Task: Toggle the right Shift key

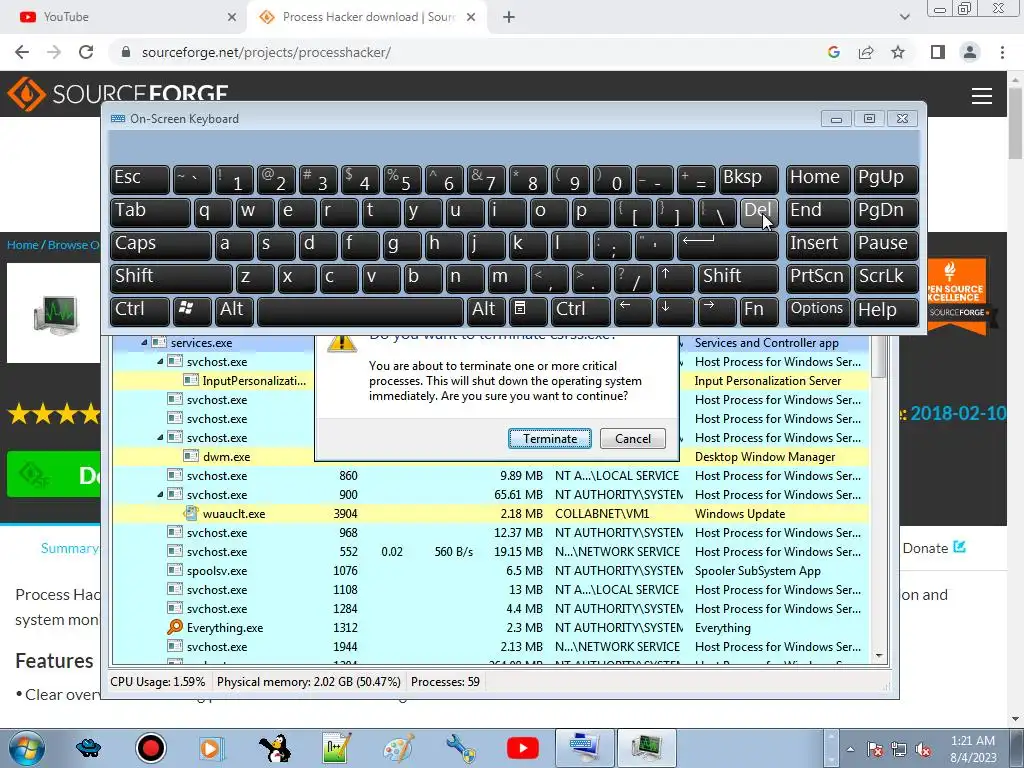Action: point(739,278)
